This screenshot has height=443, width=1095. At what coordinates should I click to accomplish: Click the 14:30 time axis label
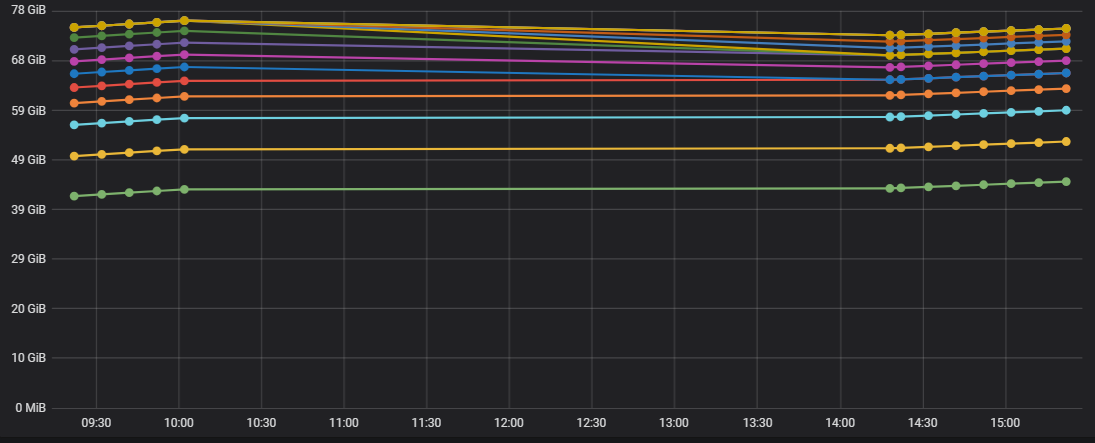922,423
